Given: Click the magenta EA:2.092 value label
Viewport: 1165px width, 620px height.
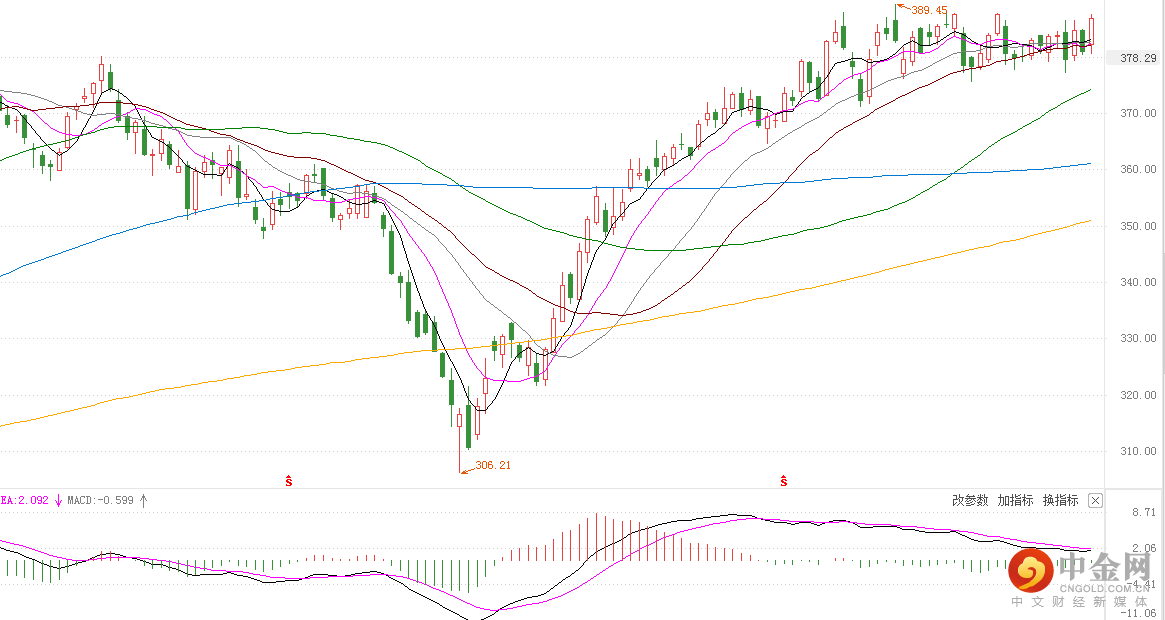Looking at the screenshot, I should 25,500.
